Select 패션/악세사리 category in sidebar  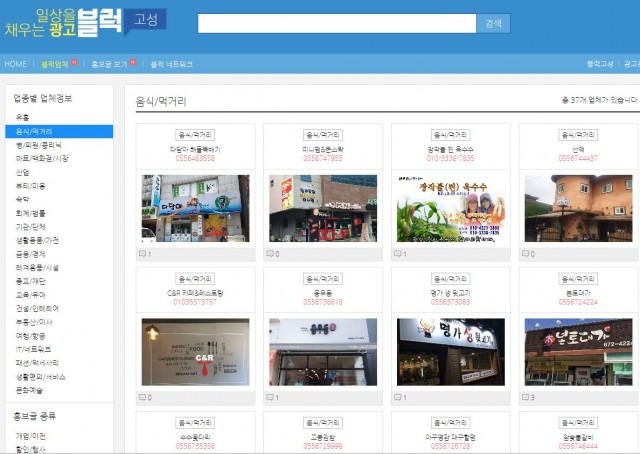coord(37,363)
